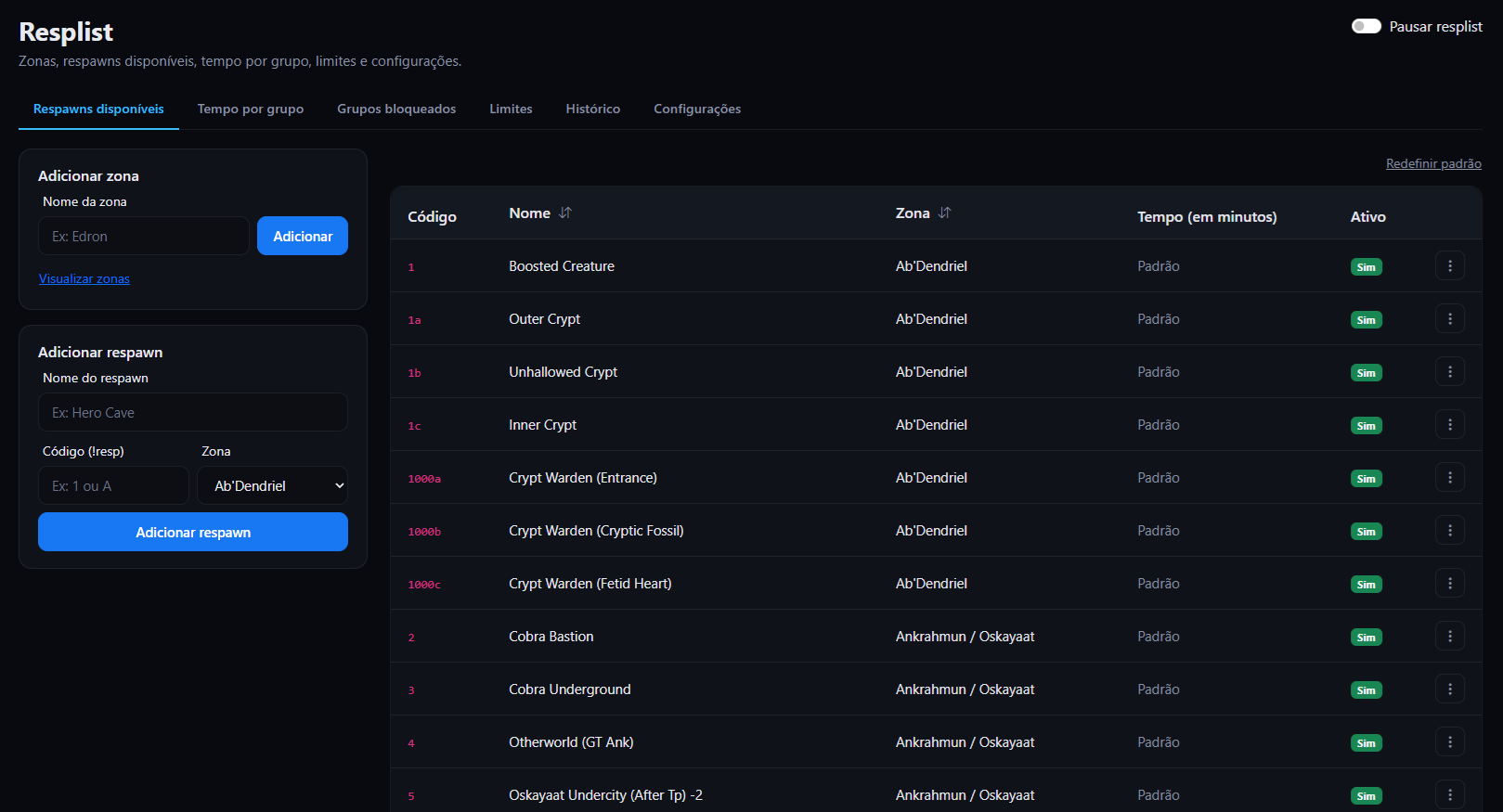Toggle the Pausar resplist switch
The width and height of the screenshot is (1503, 812).
point(1367,26)
